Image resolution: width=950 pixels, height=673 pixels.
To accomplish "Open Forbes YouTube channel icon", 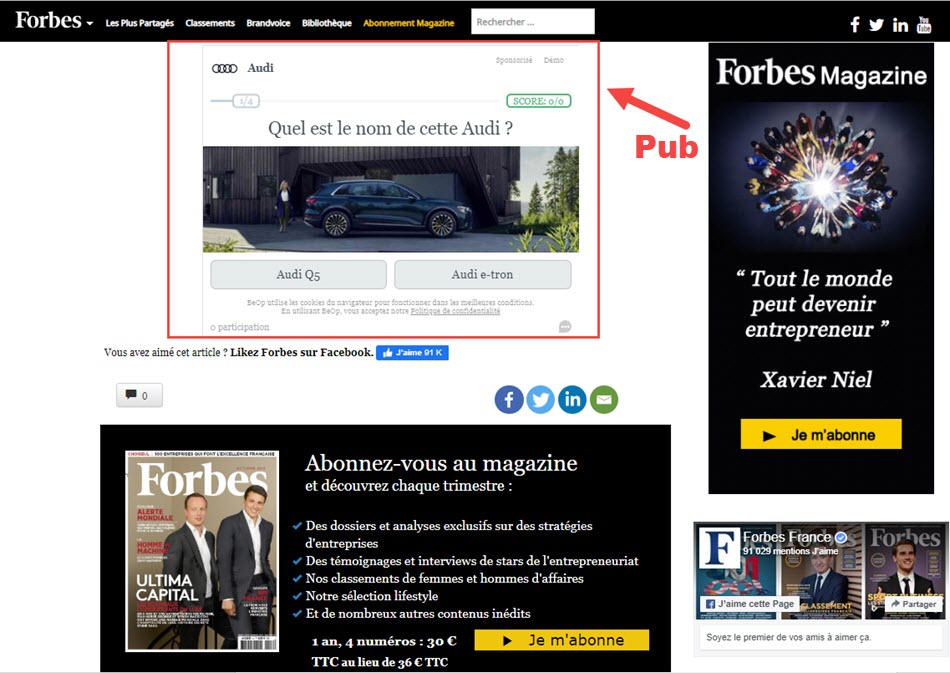I will click(924, 25).
